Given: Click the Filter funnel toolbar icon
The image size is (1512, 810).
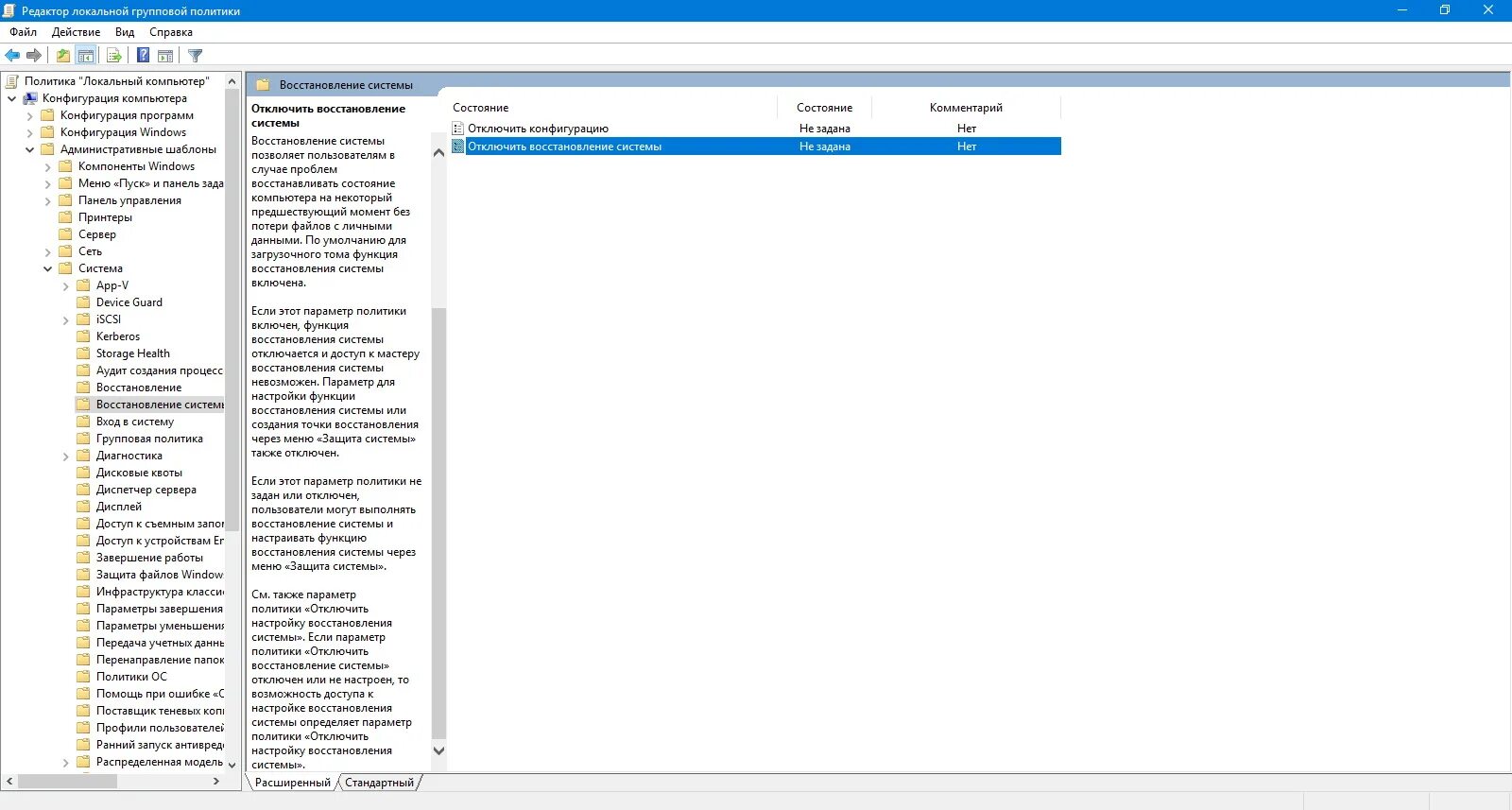Looking at the screenshot, I should pos(196,56).
